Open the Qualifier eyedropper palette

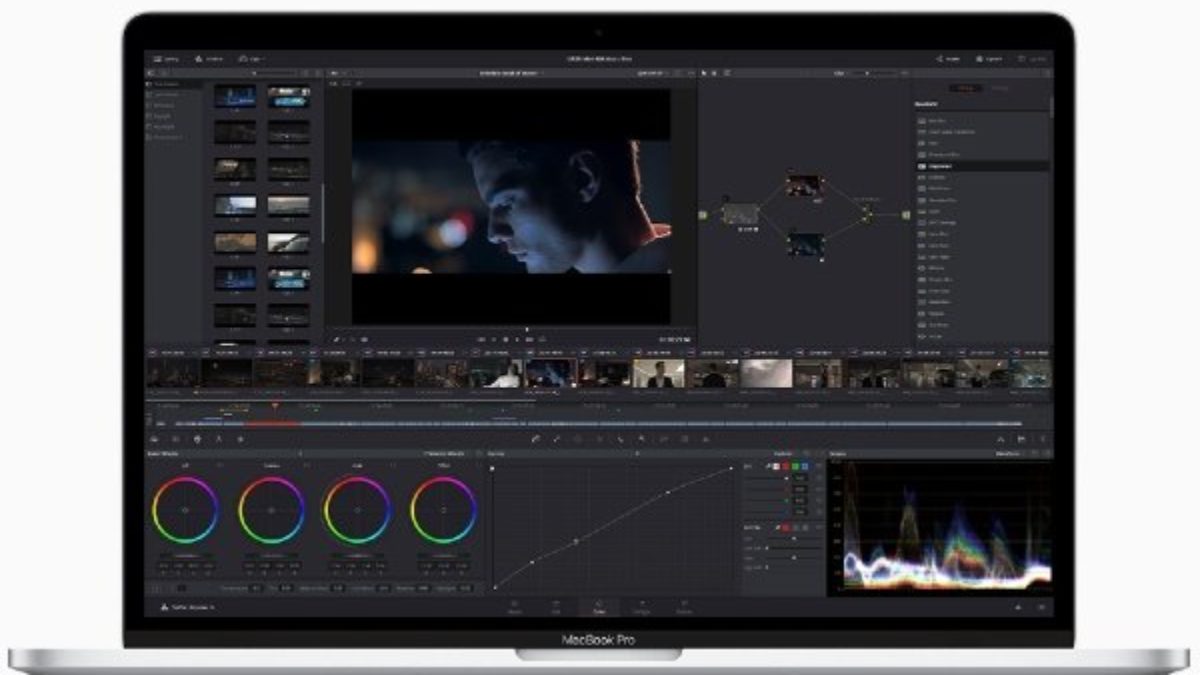coord(557,439)
